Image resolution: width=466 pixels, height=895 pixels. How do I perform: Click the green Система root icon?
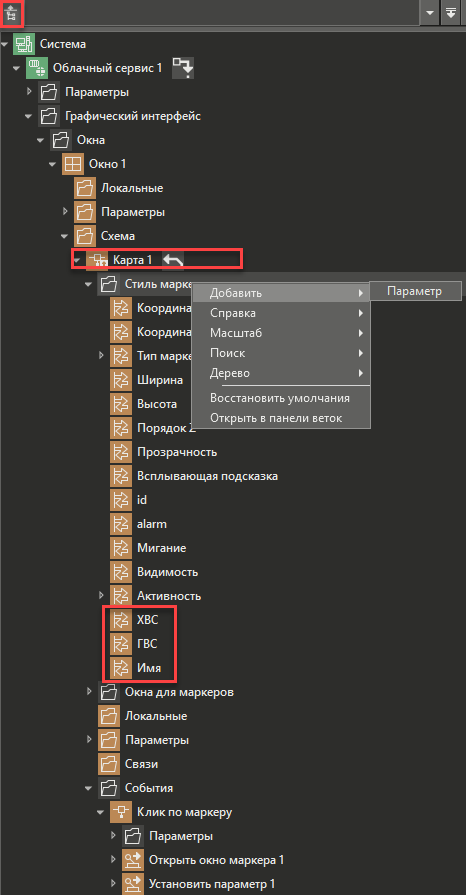pos(23,44)
